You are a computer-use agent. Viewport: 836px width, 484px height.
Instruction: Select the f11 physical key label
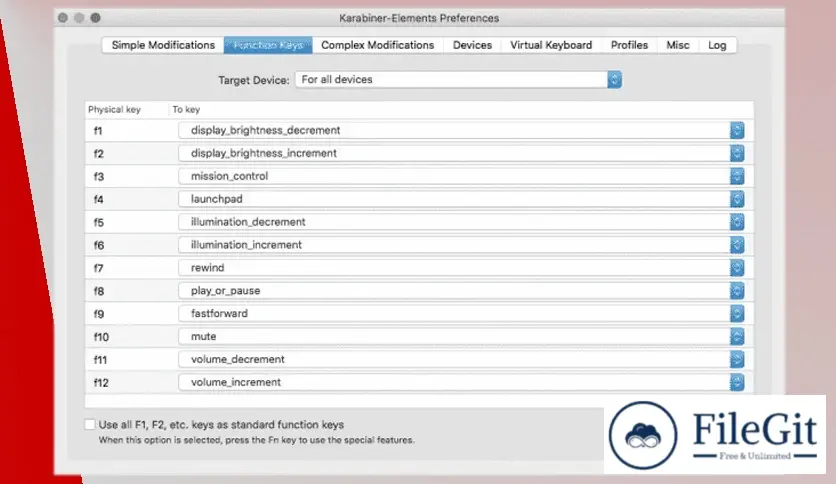[100, 360]
